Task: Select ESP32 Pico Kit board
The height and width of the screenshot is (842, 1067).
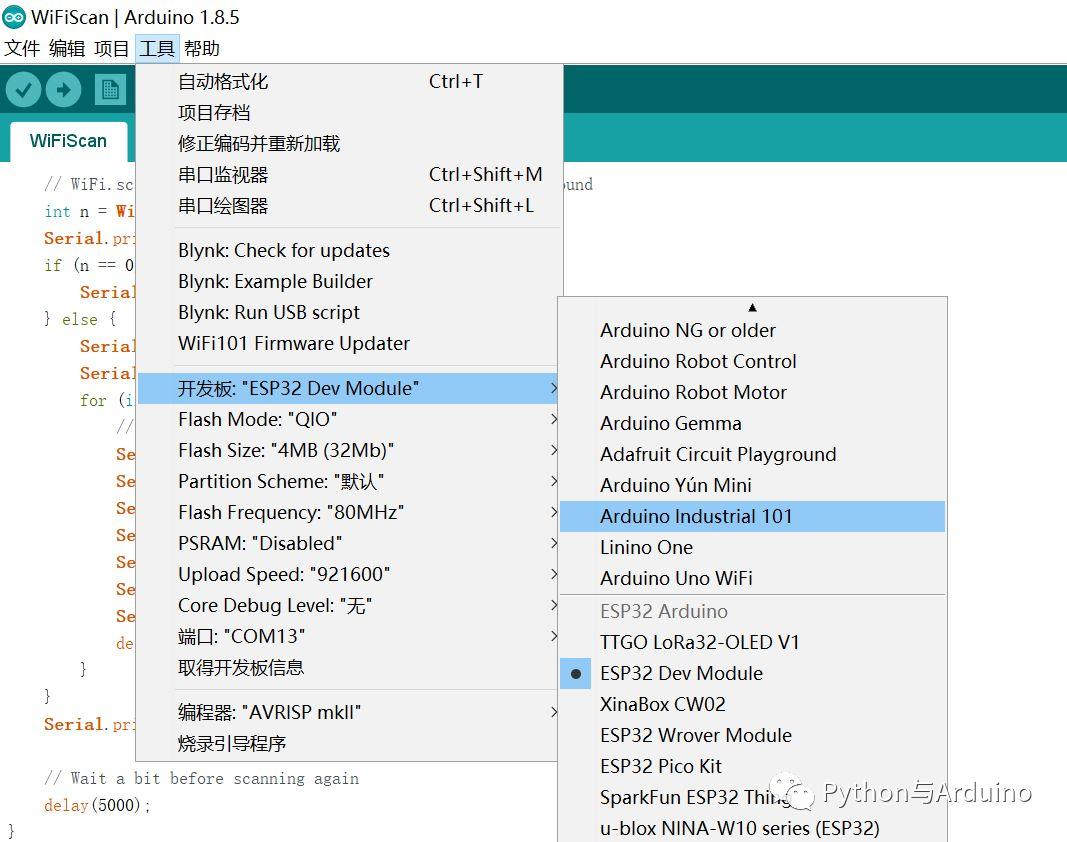Action: pyautogui.click(x=752, y=766)
